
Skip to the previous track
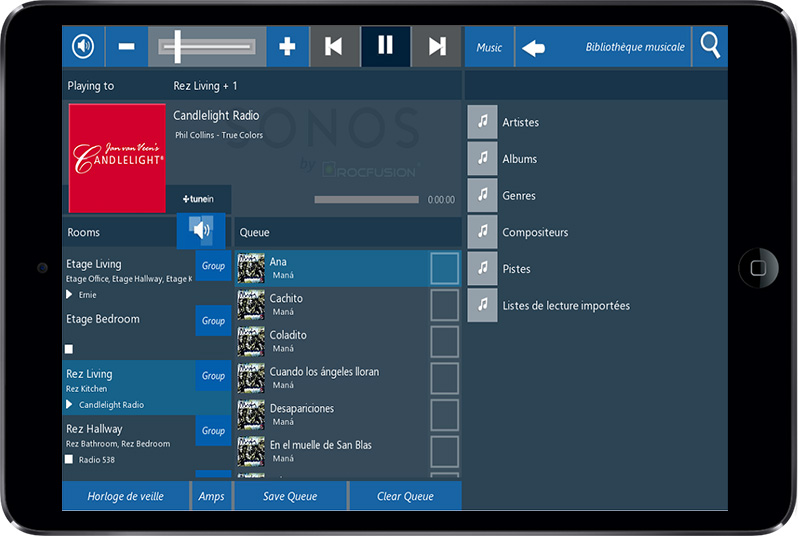tap(334, 47)
